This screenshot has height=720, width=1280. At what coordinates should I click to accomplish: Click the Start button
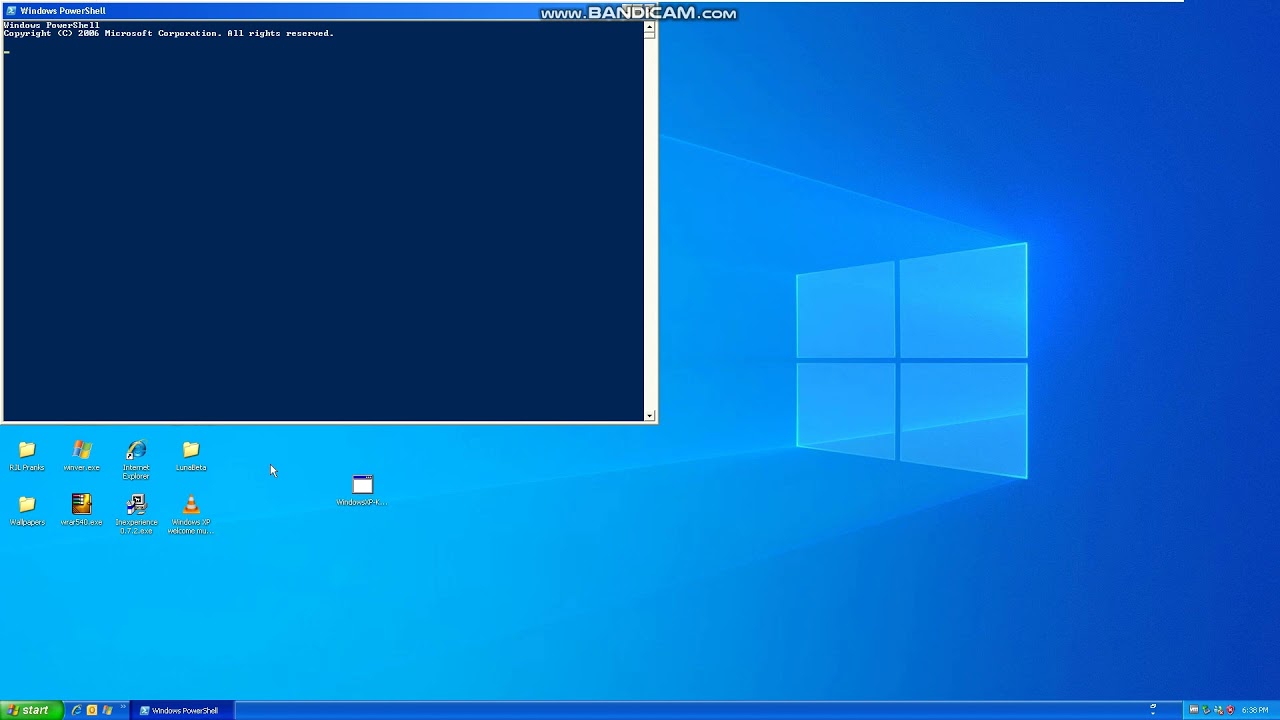(x=31, y=710)
